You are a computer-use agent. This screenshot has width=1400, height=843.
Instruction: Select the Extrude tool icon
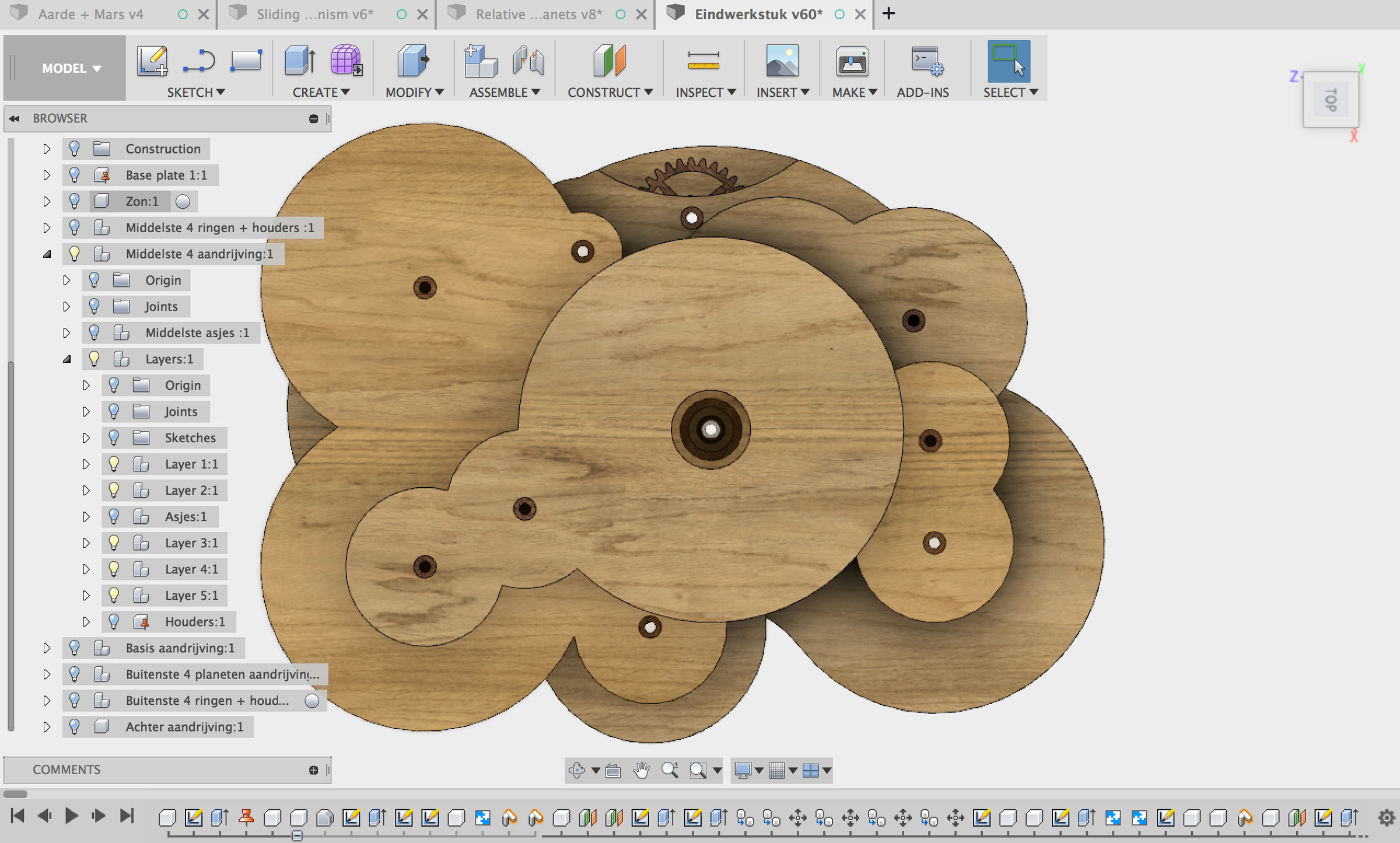point(300,61)
